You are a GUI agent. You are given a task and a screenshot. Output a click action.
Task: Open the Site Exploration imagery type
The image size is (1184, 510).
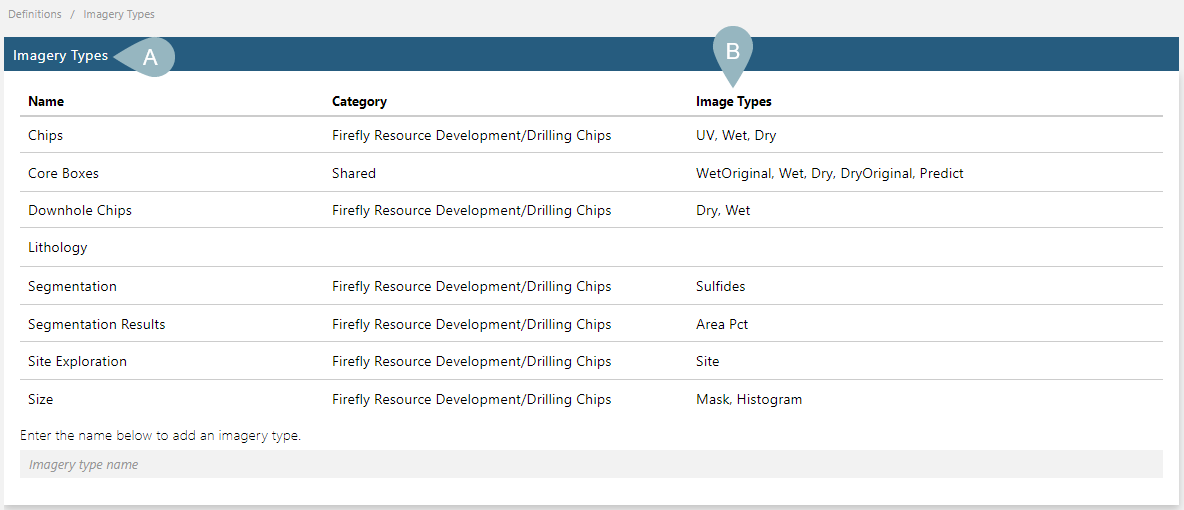pos(77,361)
